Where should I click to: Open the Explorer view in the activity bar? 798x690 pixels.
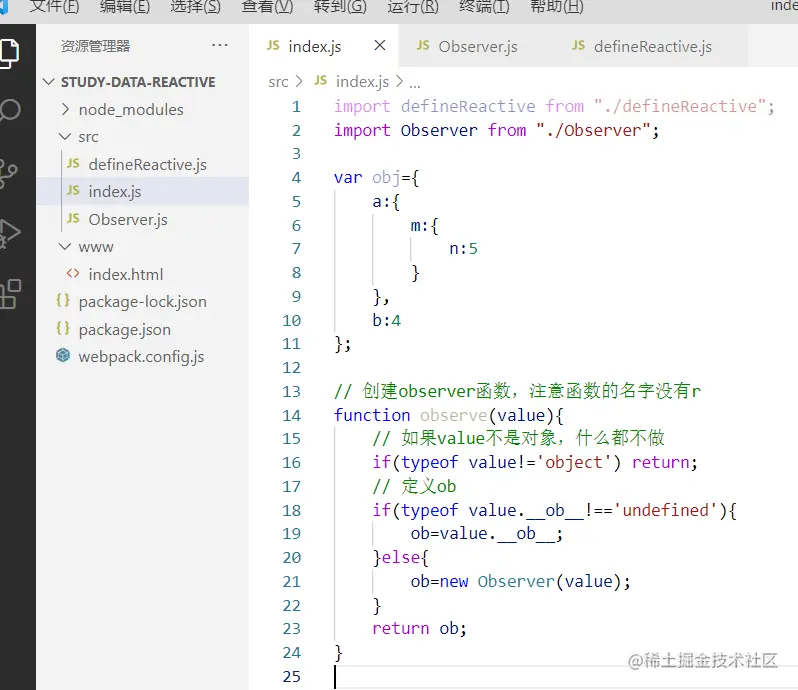coord(10,53)
